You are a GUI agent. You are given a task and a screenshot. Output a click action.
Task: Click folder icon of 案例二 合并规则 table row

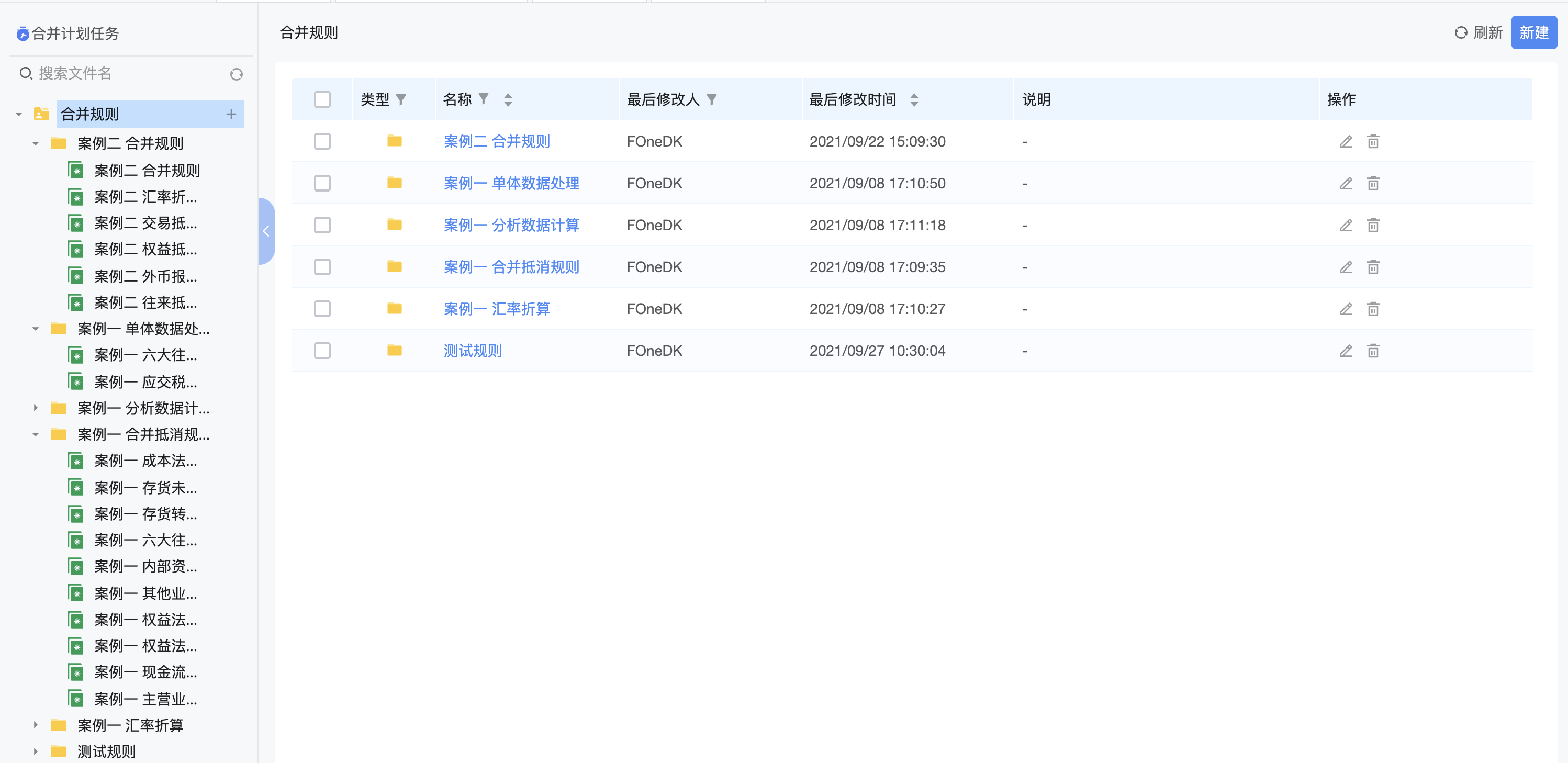395,141
